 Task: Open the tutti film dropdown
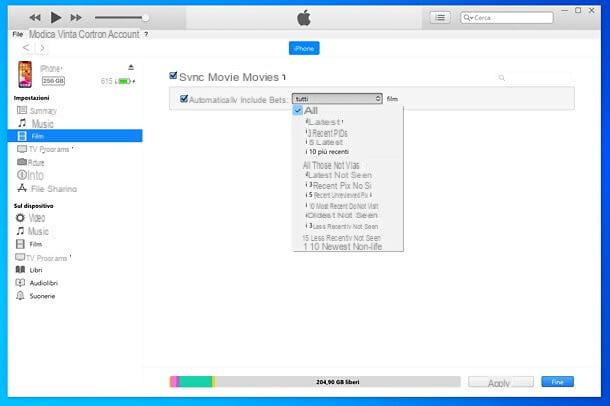pyautogui.click(x=337, y=99)
